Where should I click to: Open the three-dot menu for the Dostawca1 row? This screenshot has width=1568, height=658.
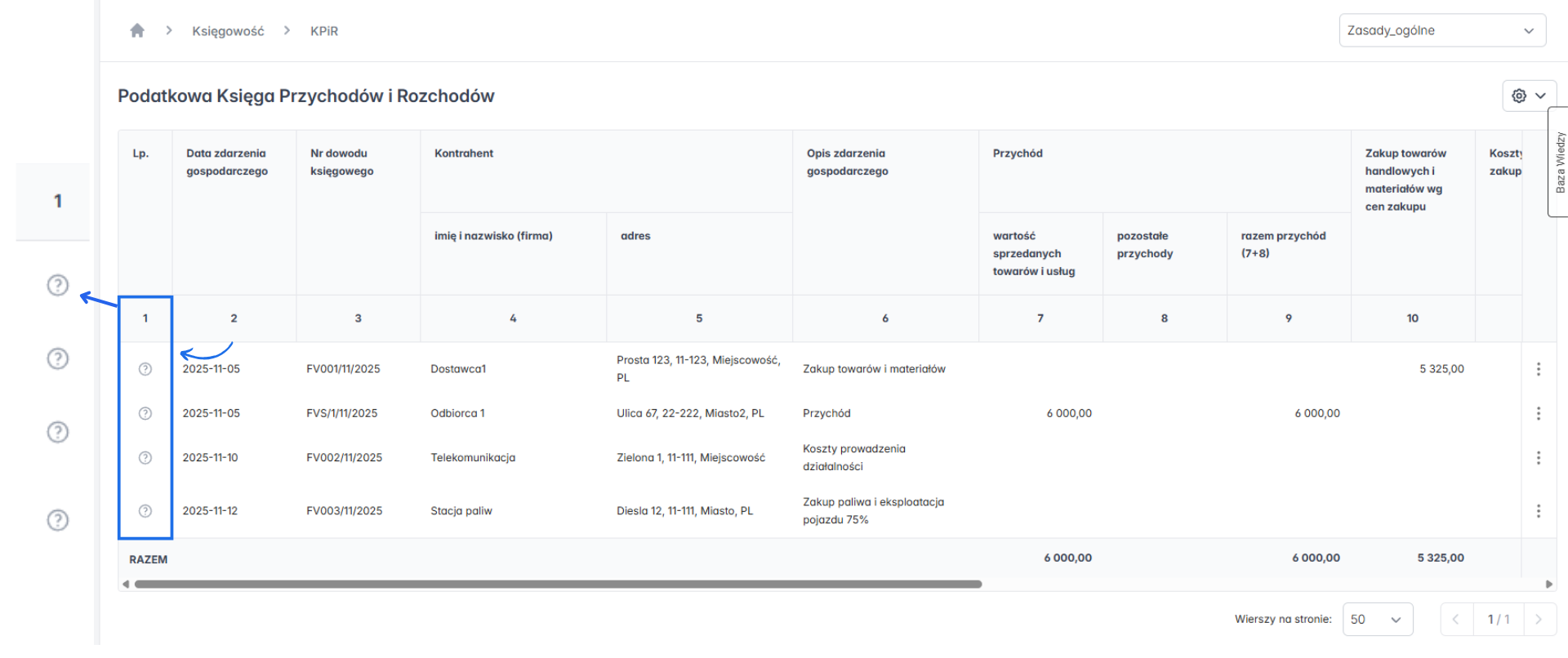pyautogui.click(x=1539, y=369)
